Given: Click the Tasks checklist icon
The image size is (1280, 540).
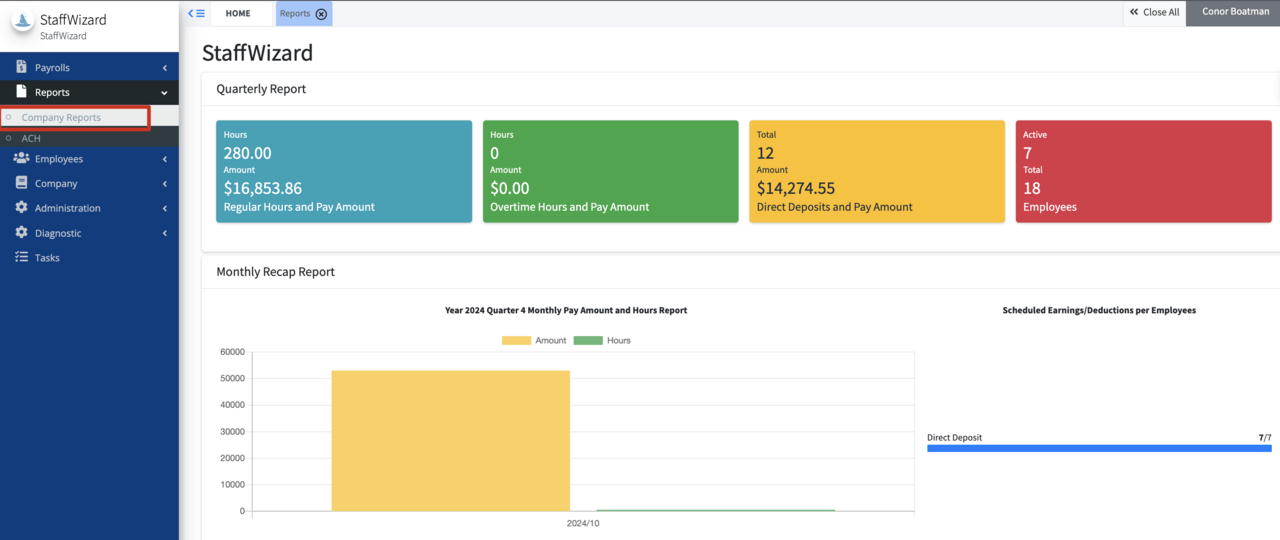Looking at the screenshot, I should [x=21, y=257].
